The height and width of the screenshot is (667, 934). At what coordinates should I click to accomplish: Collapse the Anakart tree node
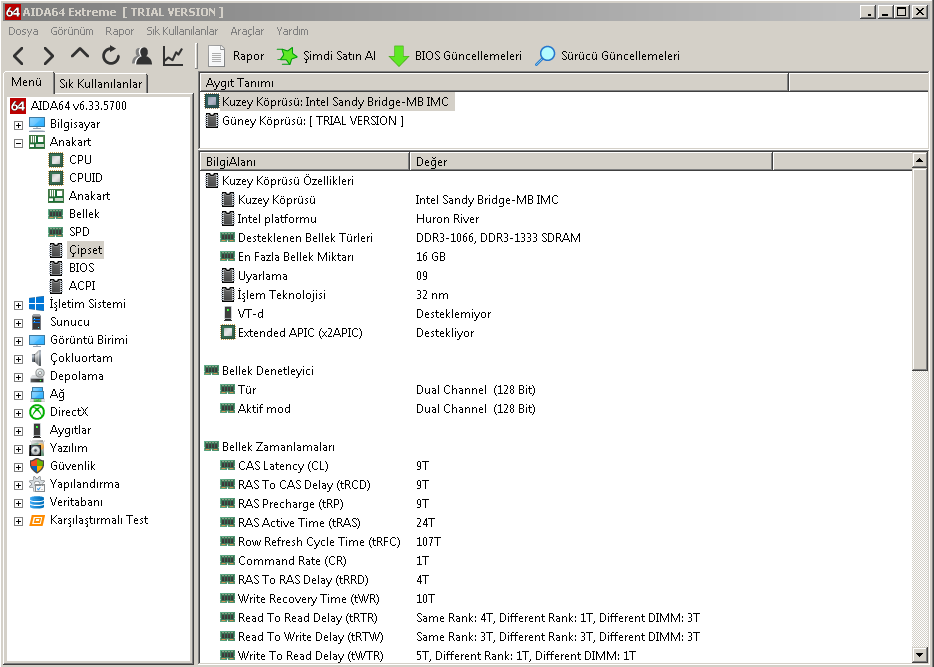[18, 142]
